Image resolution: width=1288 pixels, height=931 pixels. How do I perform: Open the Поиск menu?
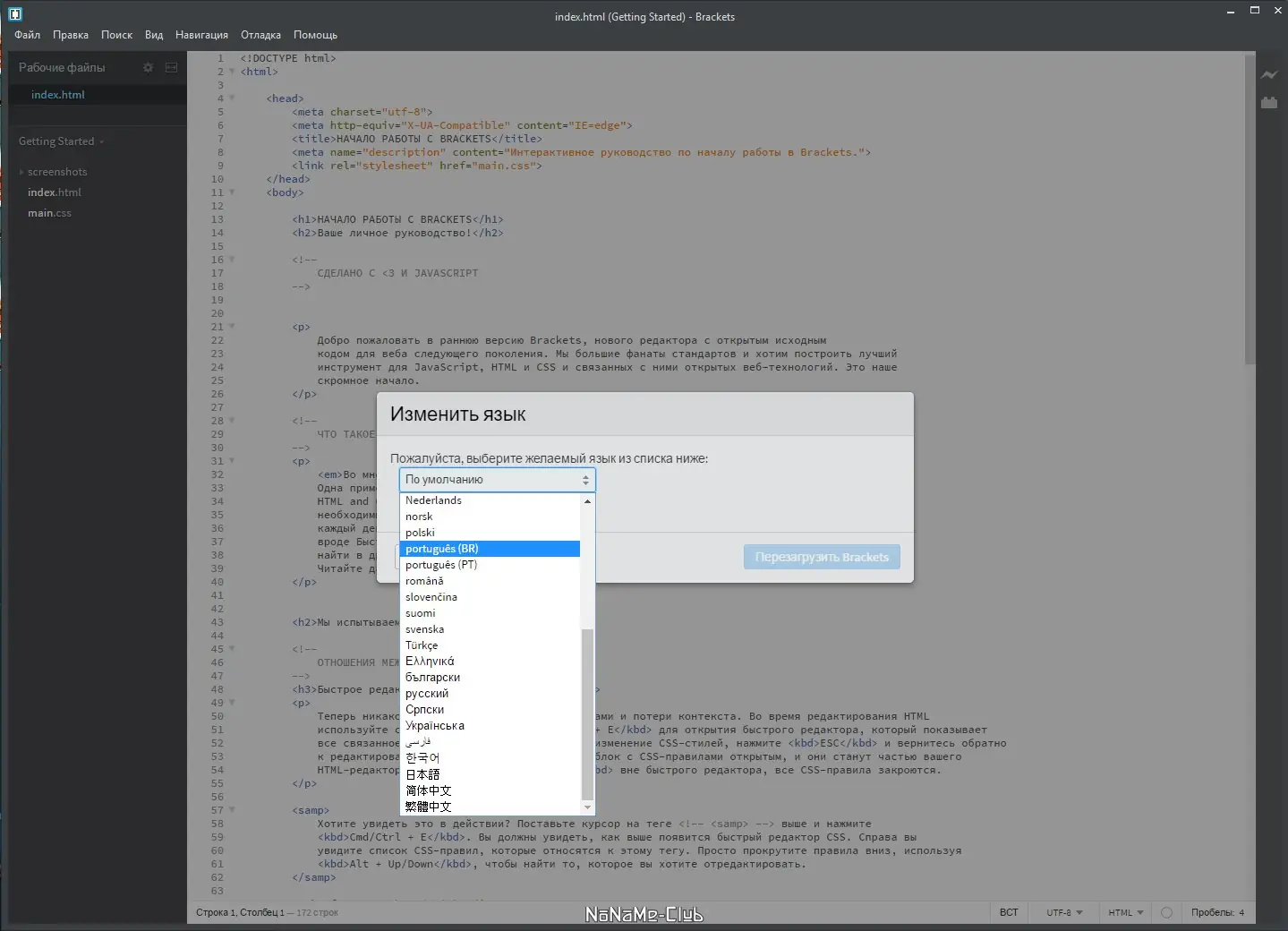[116, 35]
